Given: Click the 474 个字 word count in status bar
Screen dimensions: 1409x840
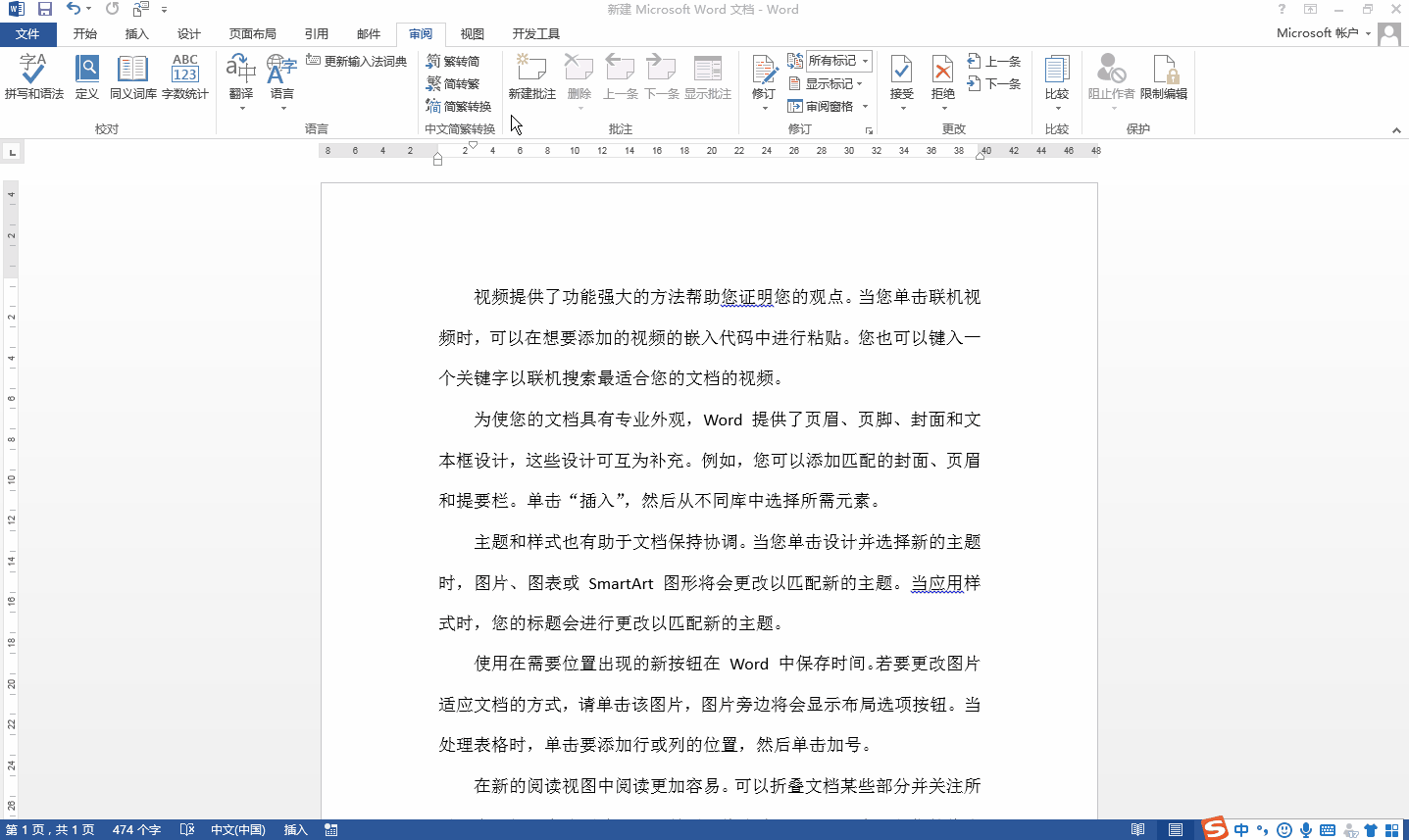Looking at the screenshot, I should (136, 829).
